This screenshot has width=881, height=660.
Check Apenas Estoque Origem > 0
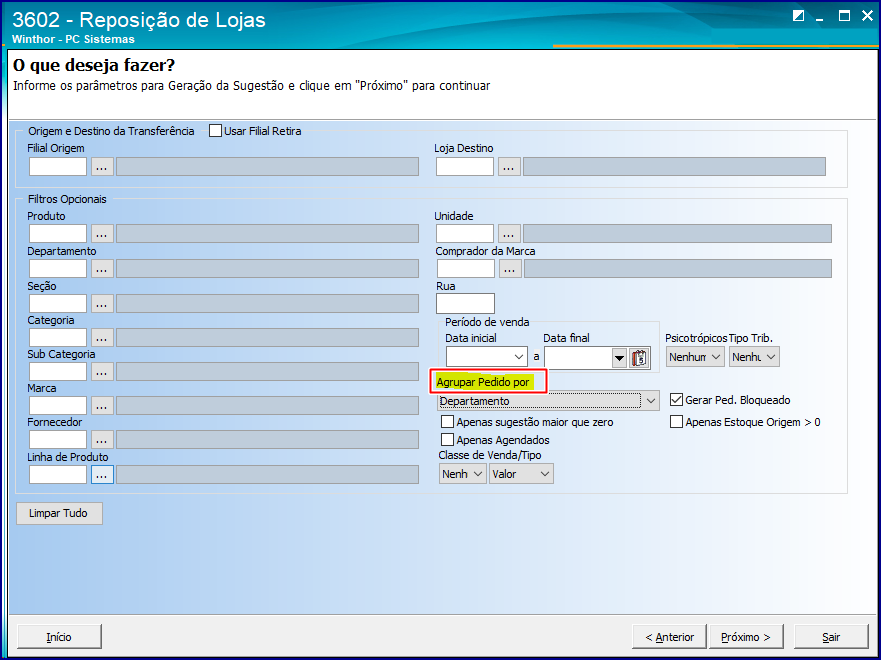(676, 422)
